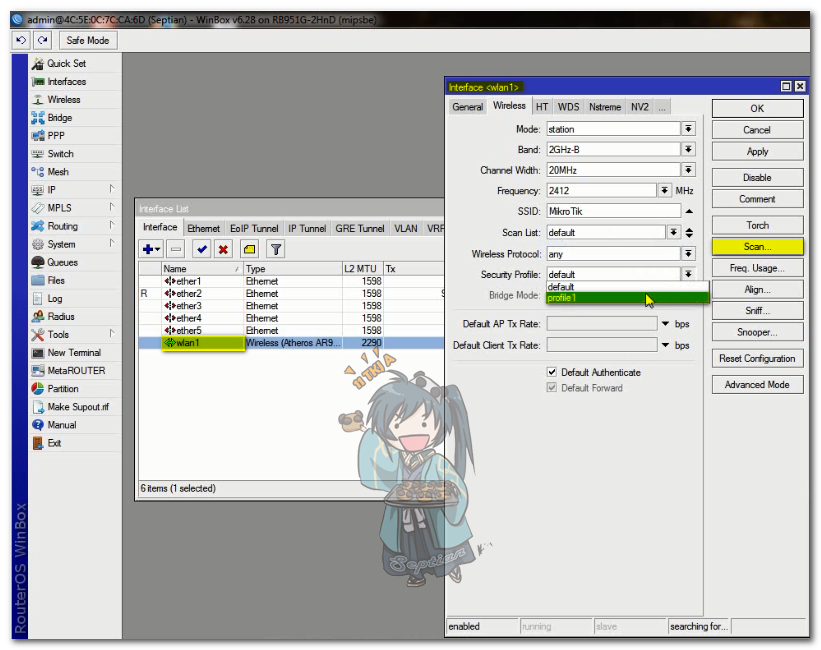
Task: Expand the Wireless Protocol dropdown arrow
Action: [x=688, y=254]
